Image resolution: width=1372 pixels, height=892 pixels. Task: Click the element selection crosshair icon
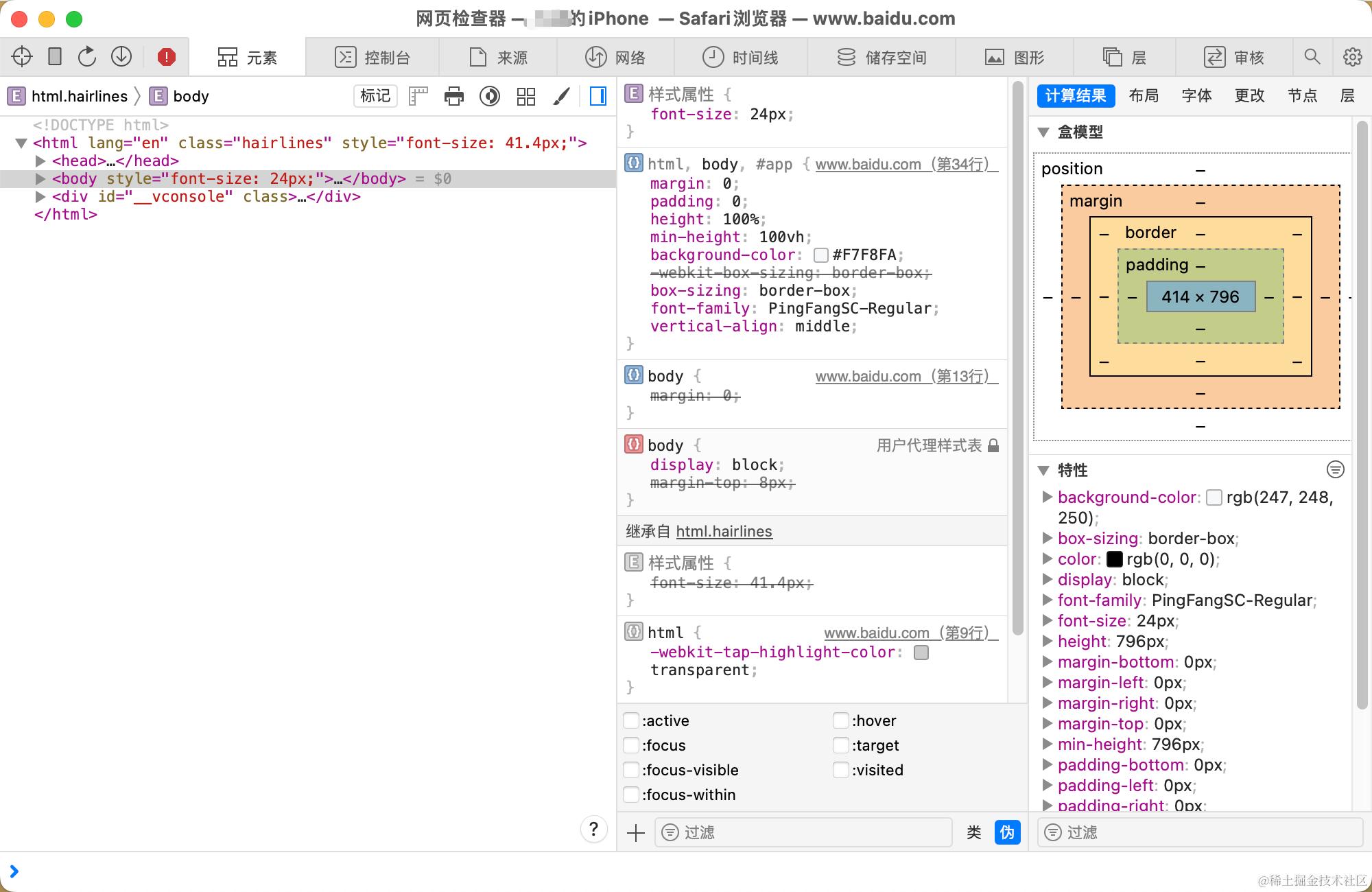[x=22, y=57]
